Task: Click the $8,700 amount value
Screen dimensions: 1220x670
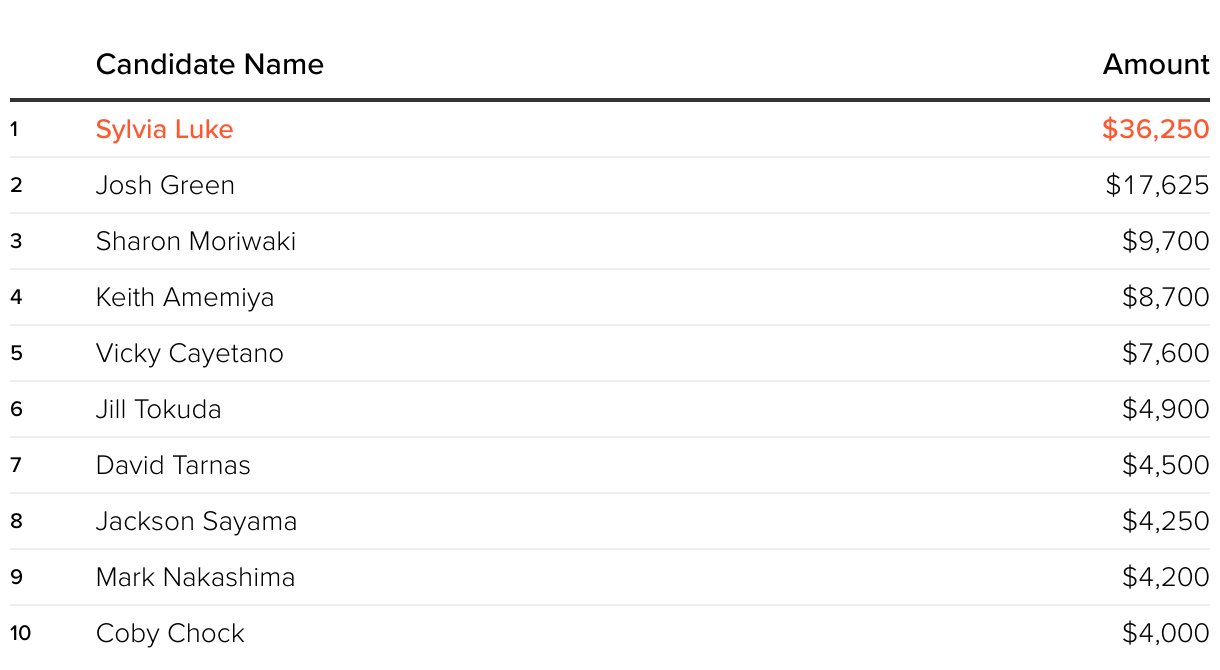Action: 1165,298
